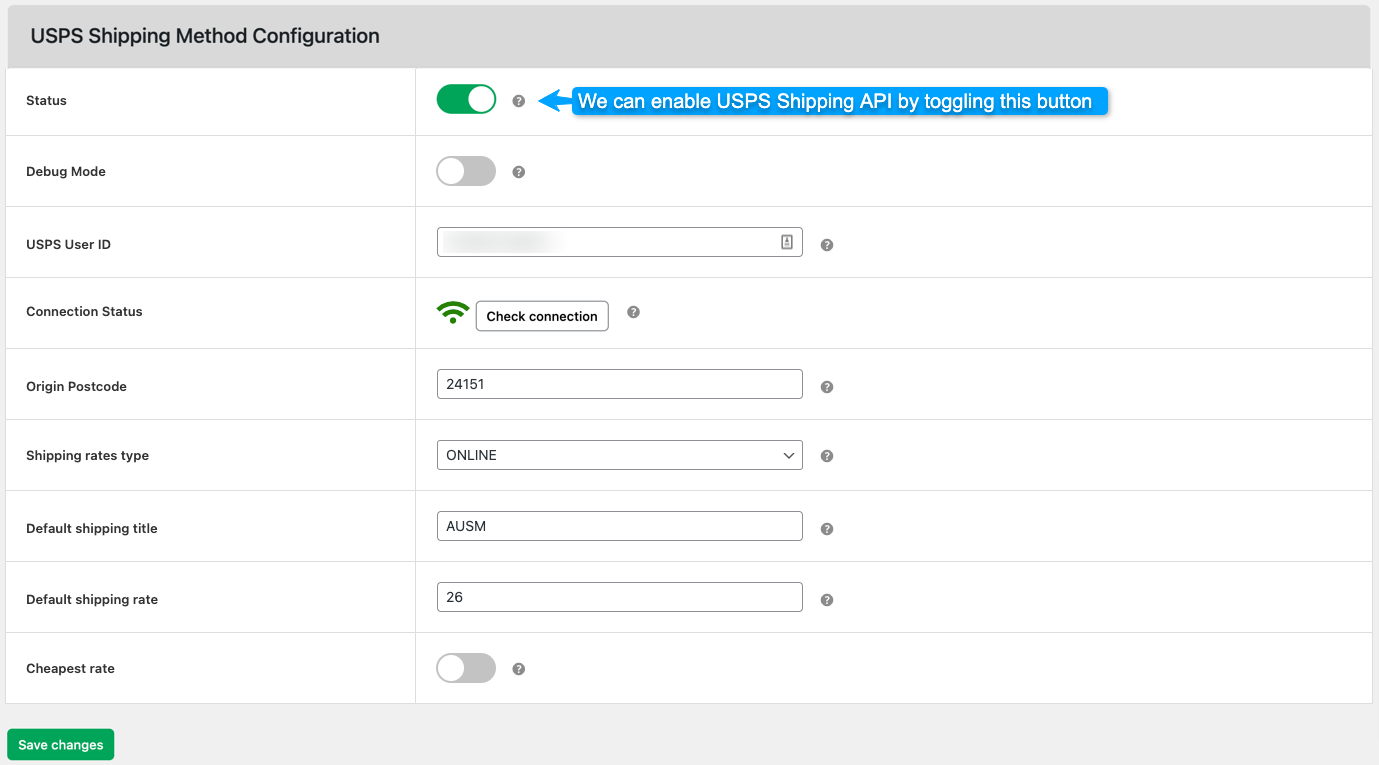
Task: View help for Shipping rates type
Action: click(x=826, y=456)
